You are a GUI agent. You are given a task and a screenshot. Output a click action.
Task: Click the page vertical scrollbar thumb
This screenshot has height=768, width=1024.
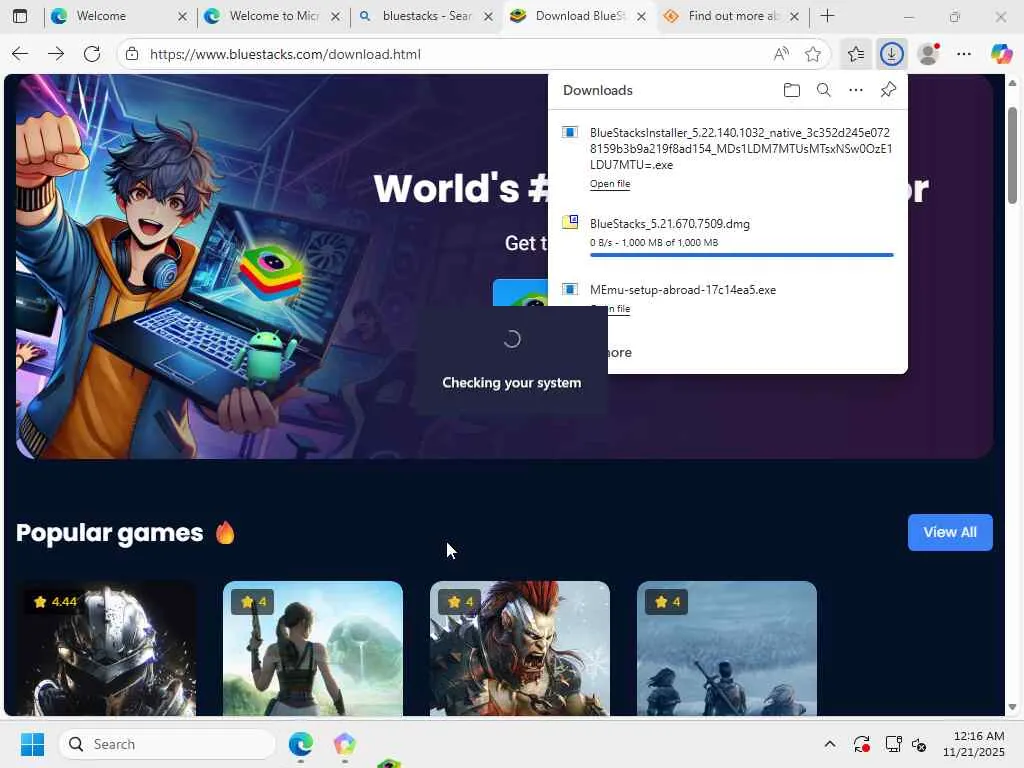[1012, 155]
